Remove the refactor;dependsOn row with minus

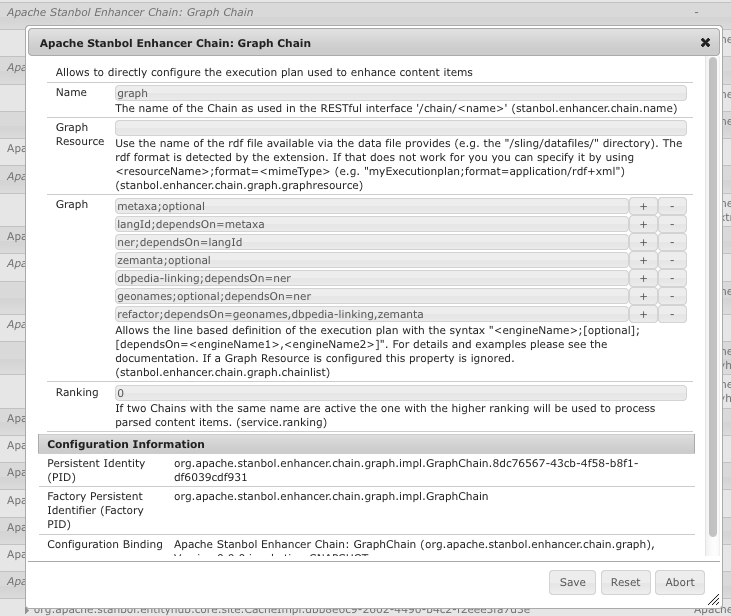coord(672,314)
